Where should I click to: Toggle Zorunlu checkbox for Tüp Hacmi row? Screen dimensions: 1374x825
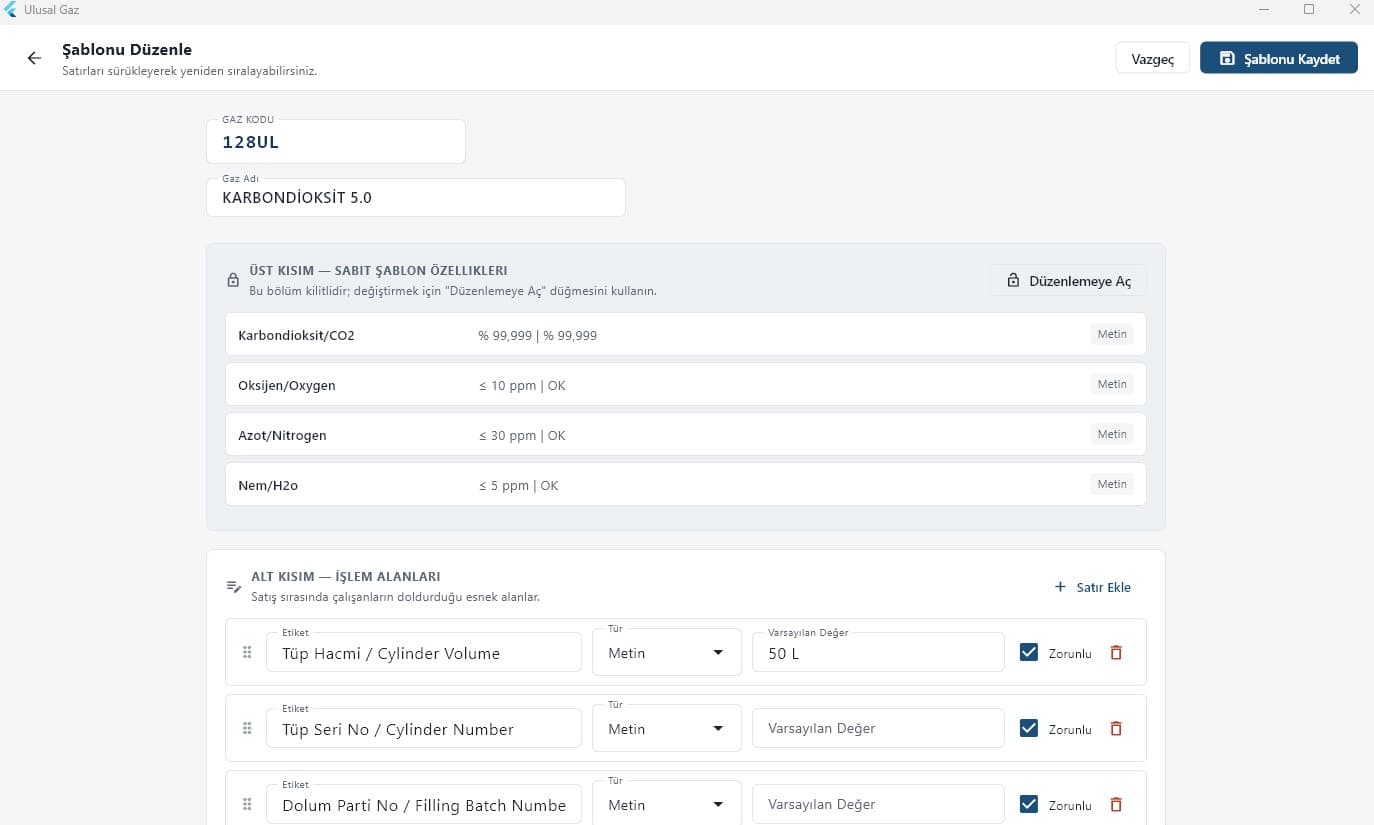[1028, 652]
